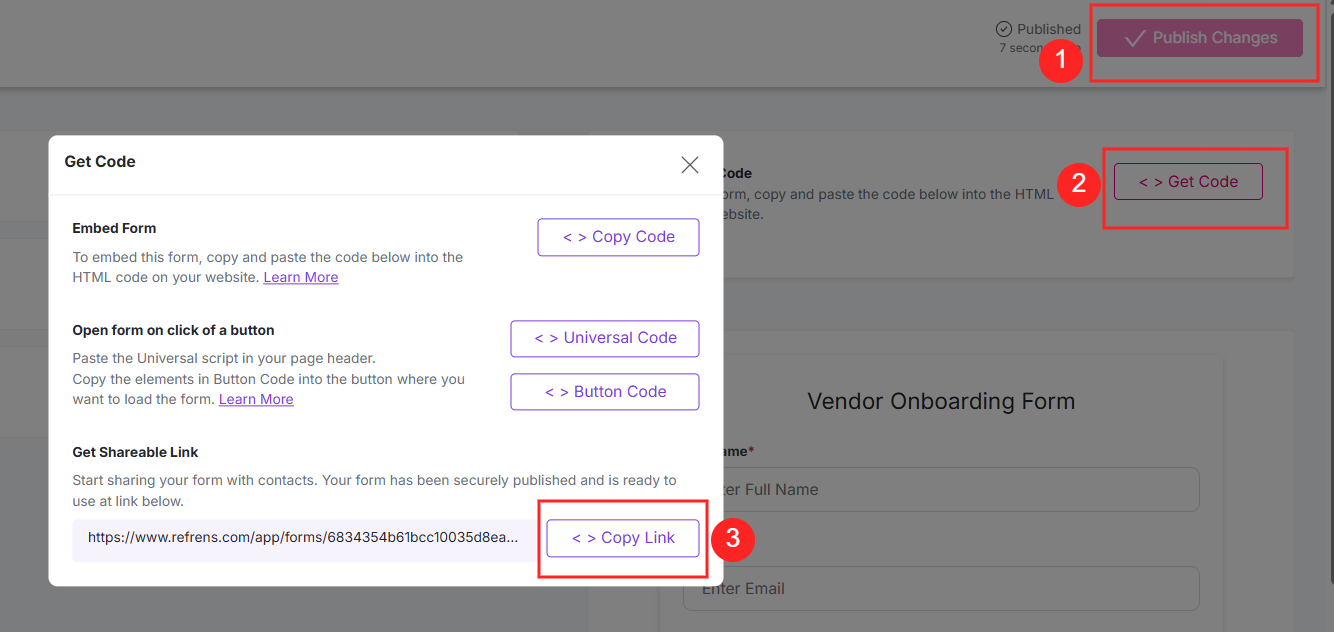Select the shareable refrens.com form link text
The width and height of the screenshot is (1334, 632).
point(303,537)
